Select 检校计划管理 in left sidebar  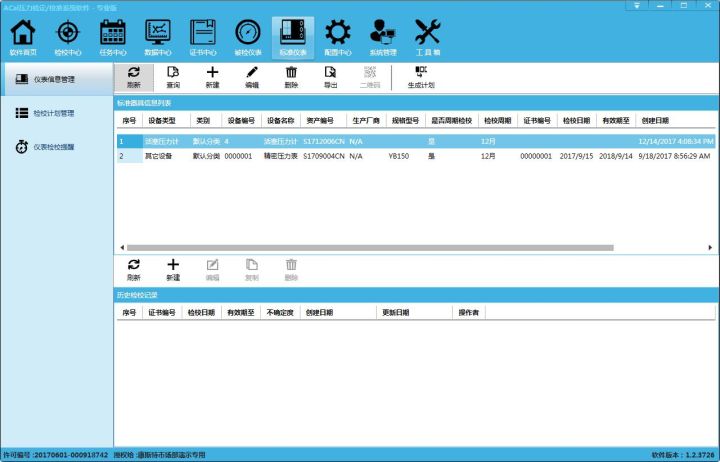54,113
